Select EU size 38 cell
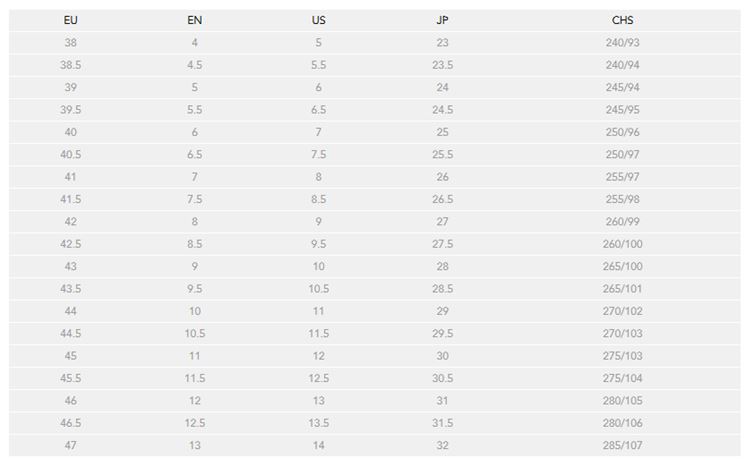The image size is (750, 465). (71, 43)
